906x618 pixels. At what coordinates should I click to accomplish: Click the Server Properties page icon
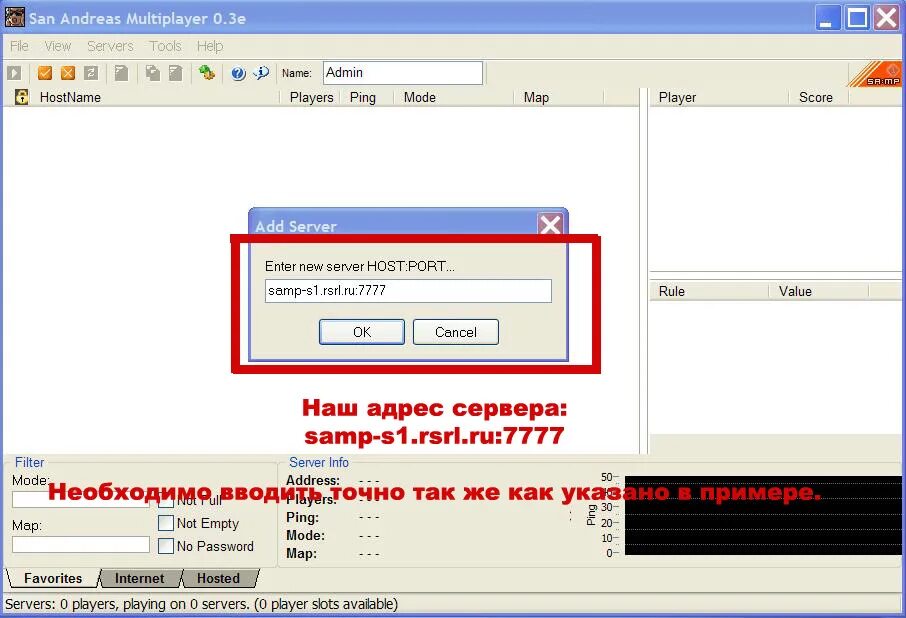[x=176, y=73]
